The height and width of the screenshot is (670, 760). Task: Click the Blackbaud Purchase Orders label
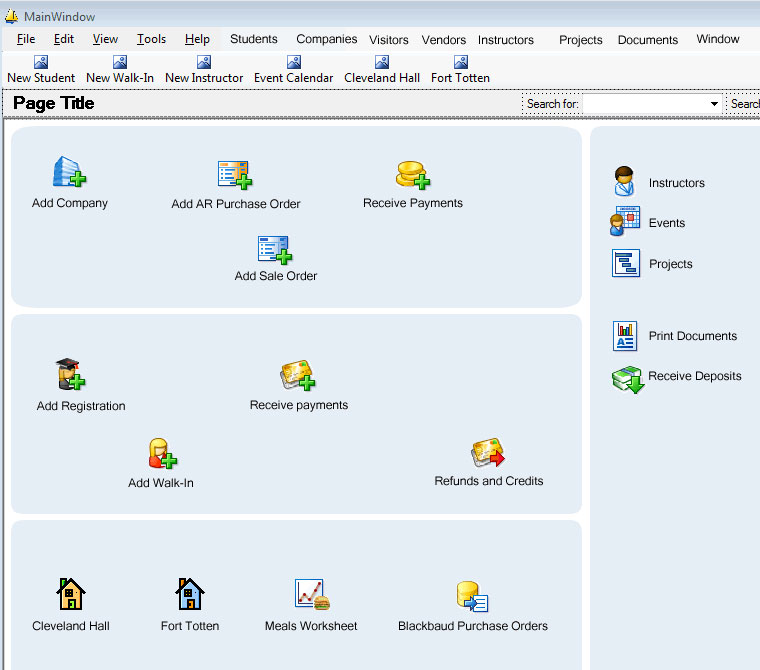(473, 626)
